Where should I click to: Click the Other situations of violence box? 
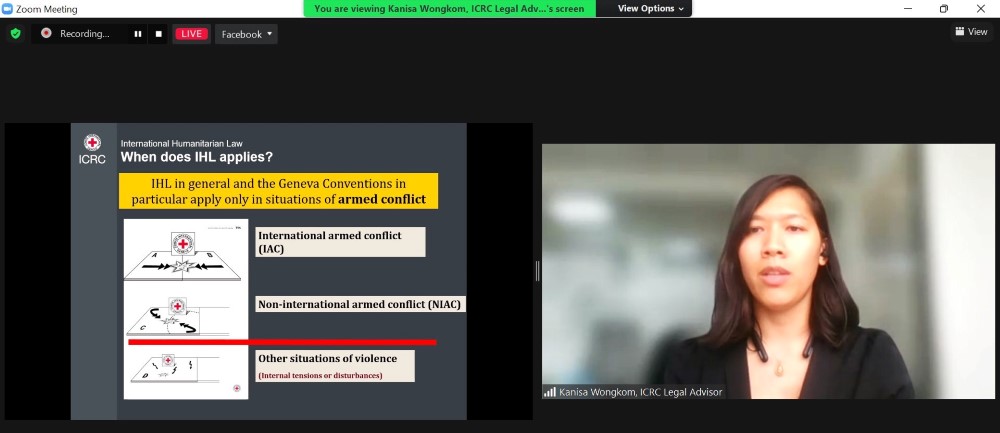pos(335,365)
